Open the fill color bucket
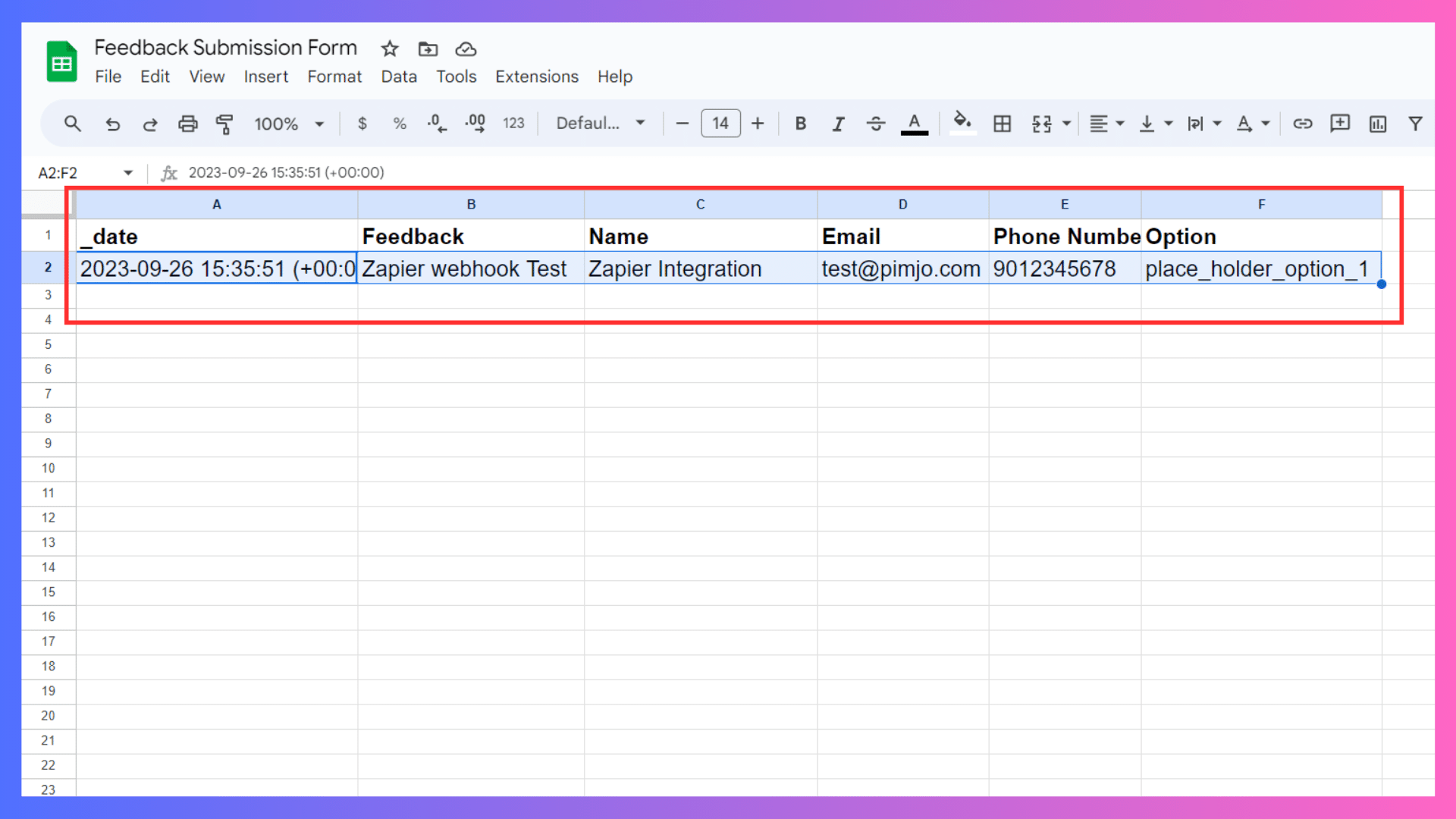The width and height of the screenshot is (1456, 819). tap(962, 122)
